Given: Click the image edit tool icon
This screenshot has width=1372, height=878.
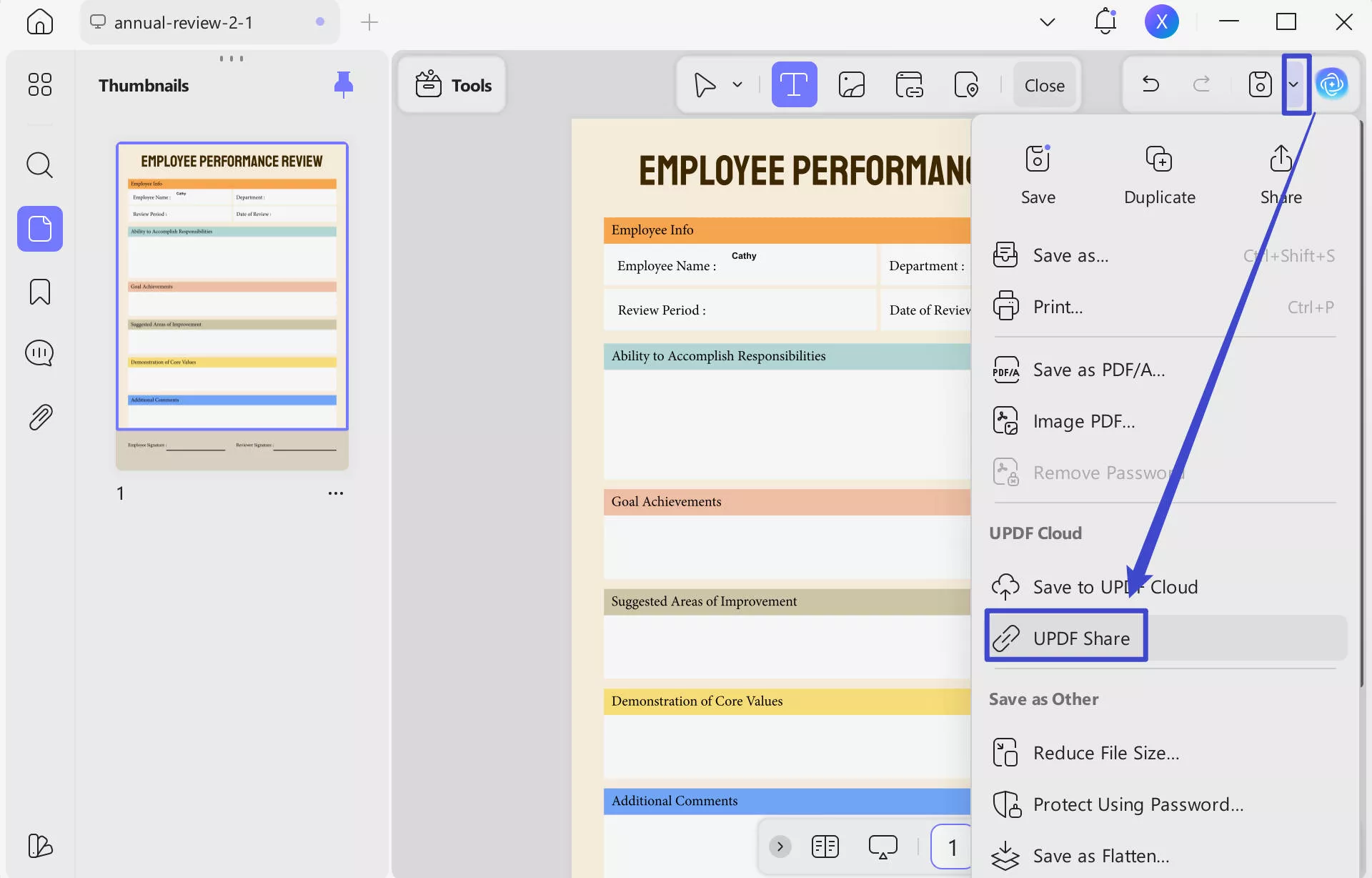Looking at the screenshot, I should [x=851, y=85].
